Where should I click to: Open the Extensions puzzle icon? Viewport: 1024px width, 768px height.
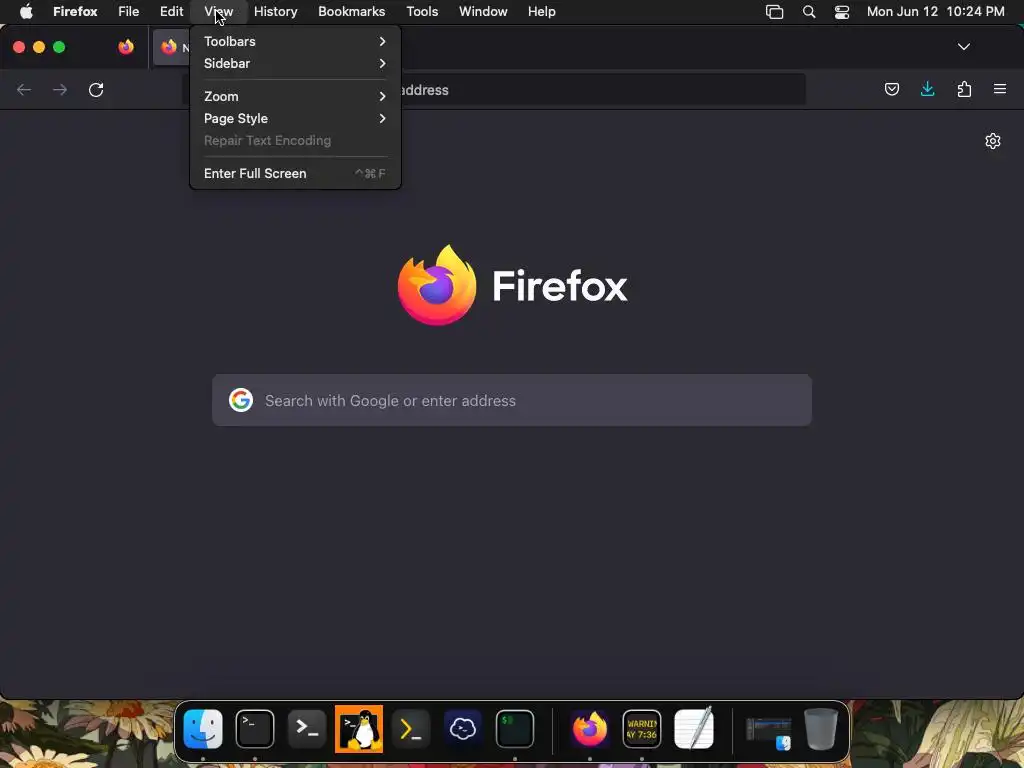pyautogui.click(x=964, y=89)
